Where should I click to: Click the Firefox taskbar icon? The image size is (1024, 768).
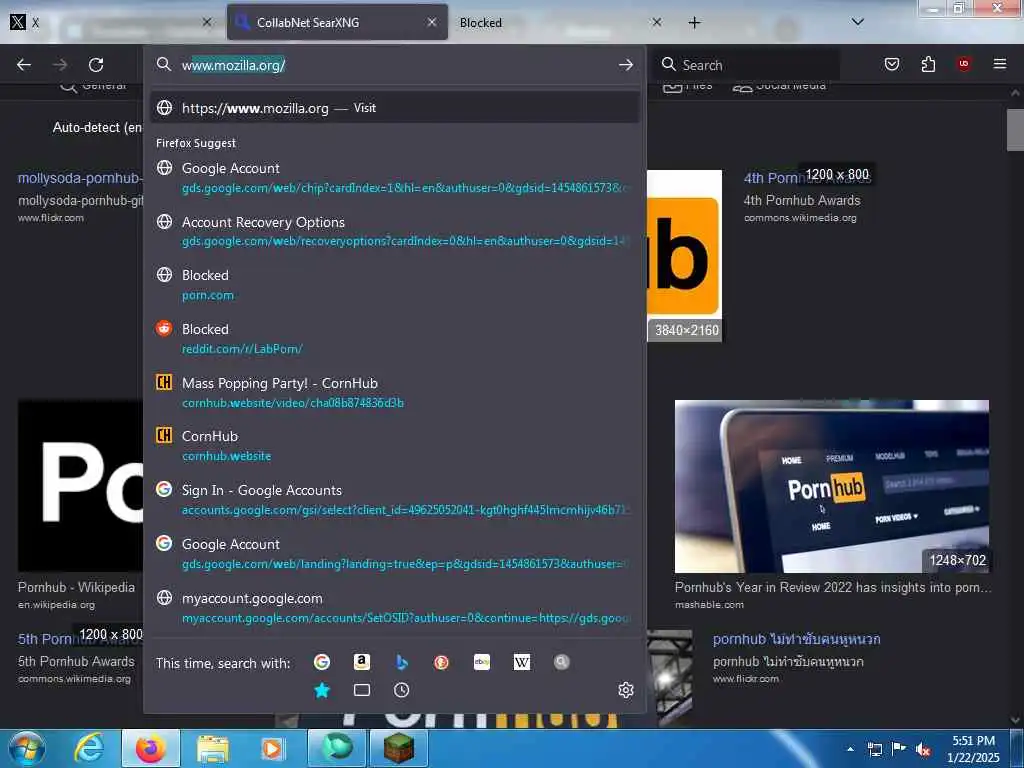[151, 748]
